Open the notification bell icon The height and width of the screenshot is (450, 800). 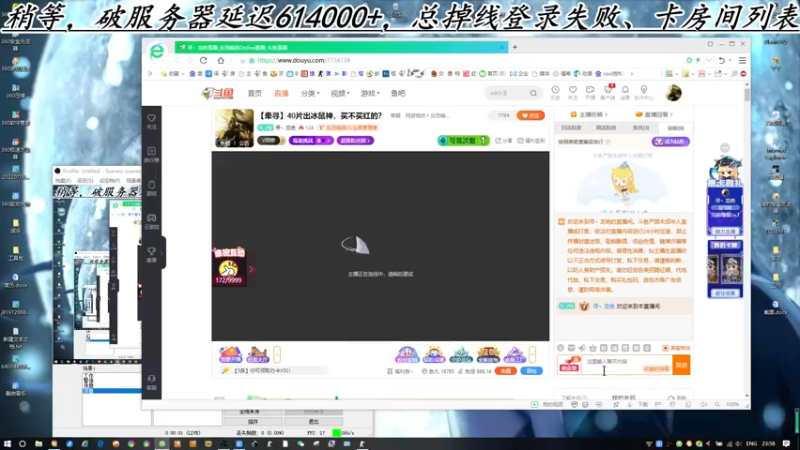(x=626, y=92)
